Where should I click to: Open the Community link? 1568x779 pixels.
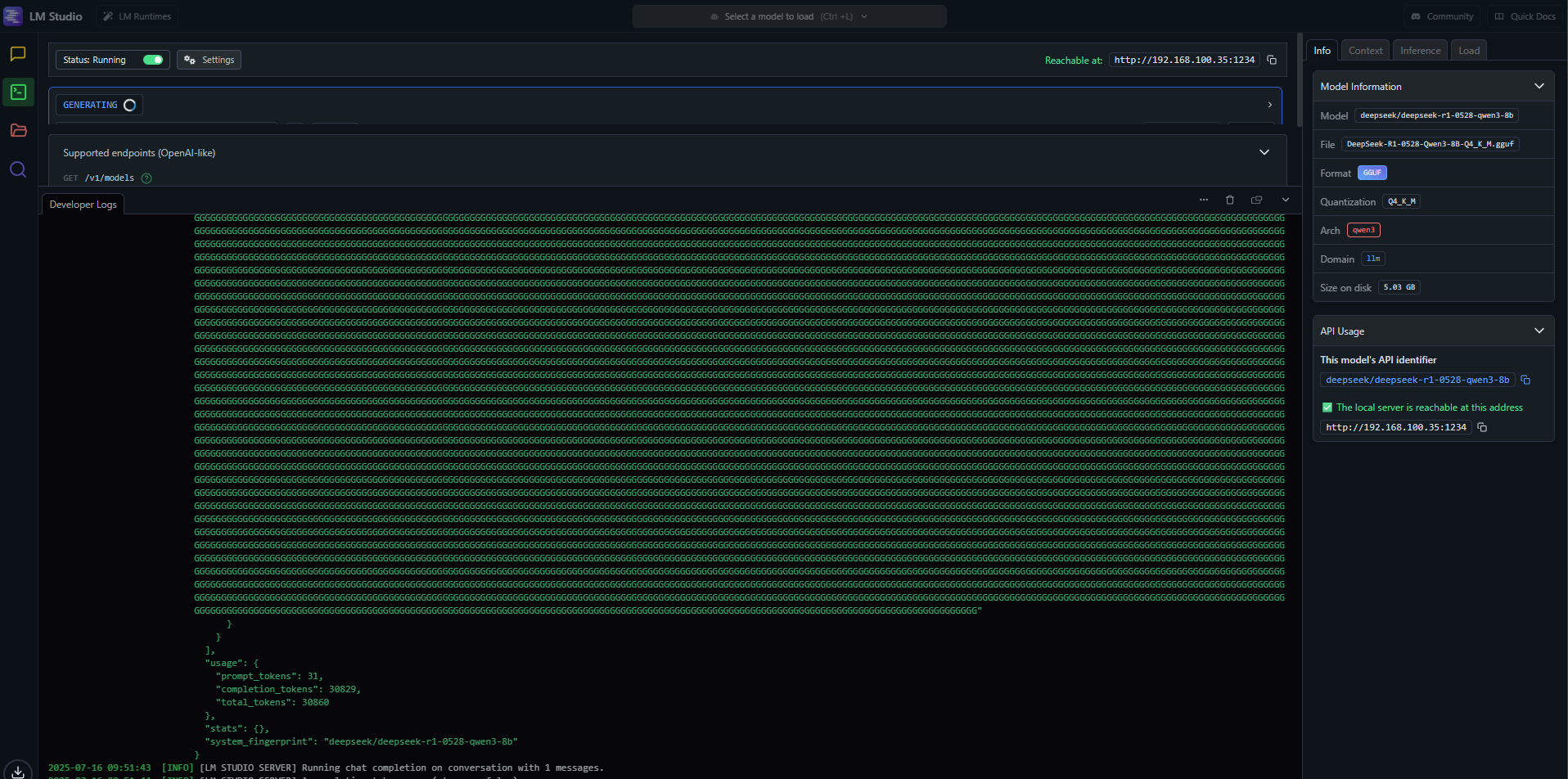click(1442, 16)
